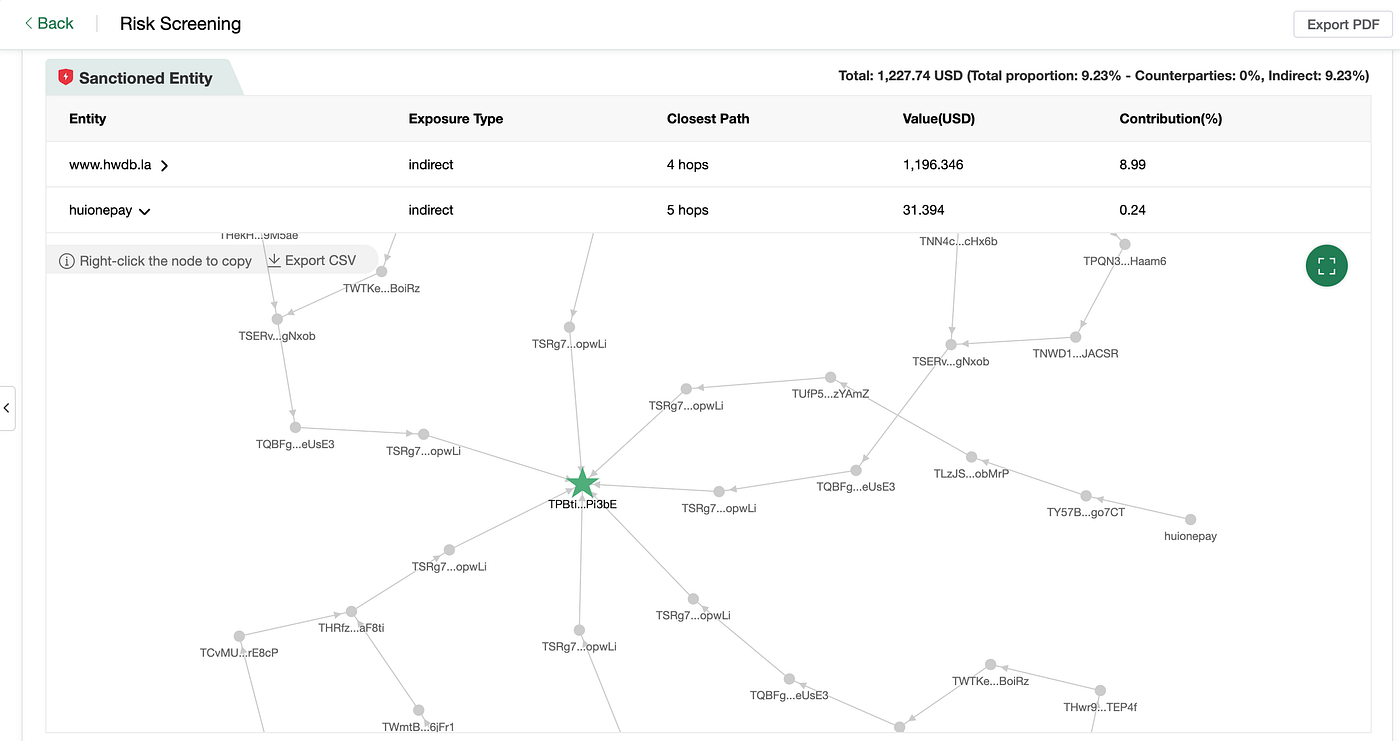
Task: Select the TCvMU...rE8cP graph node
Action: pyautogui.click(x=239, y=636)
